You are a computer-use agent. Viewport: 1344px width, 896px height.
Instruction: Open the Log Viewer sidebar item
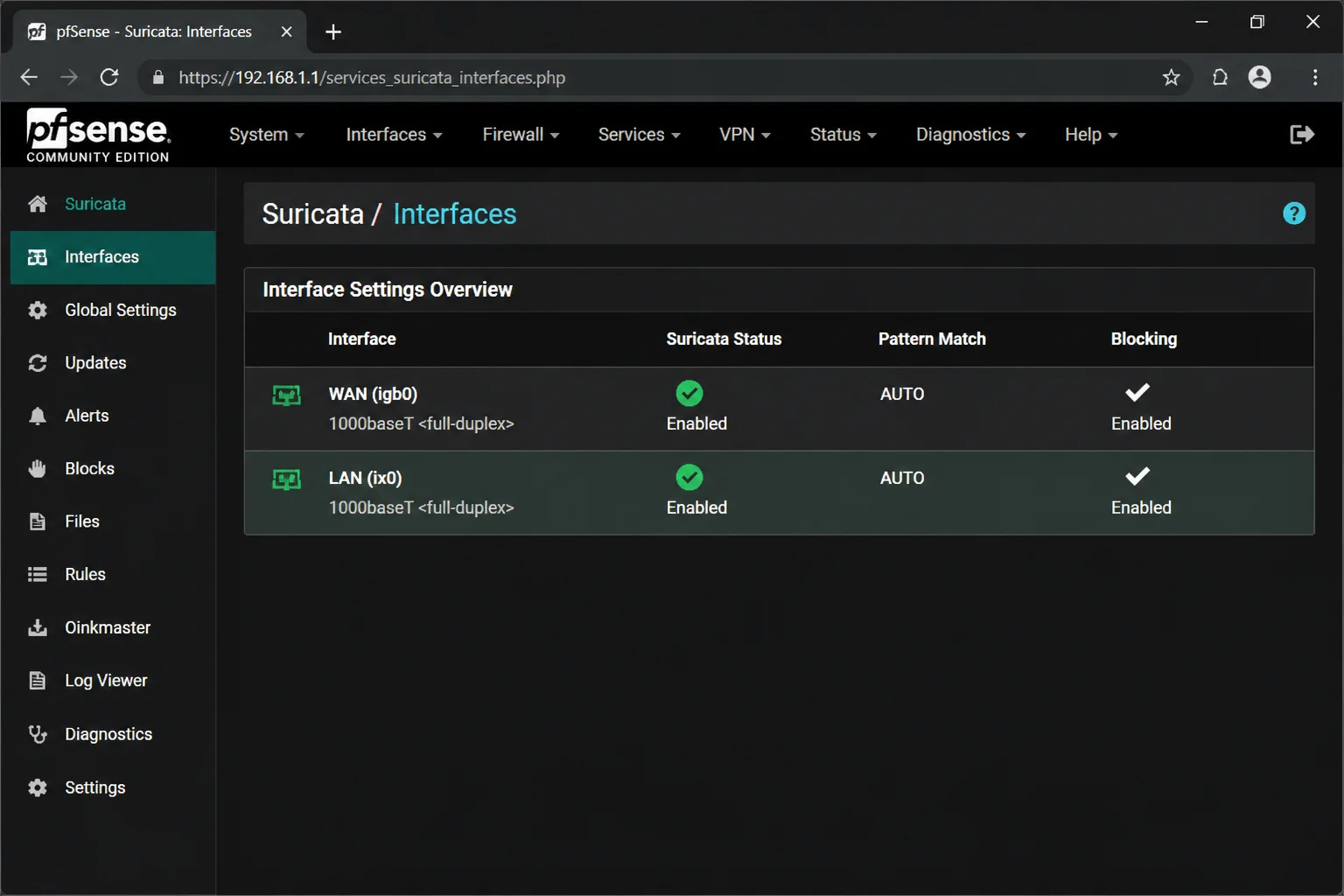[113, 681]
